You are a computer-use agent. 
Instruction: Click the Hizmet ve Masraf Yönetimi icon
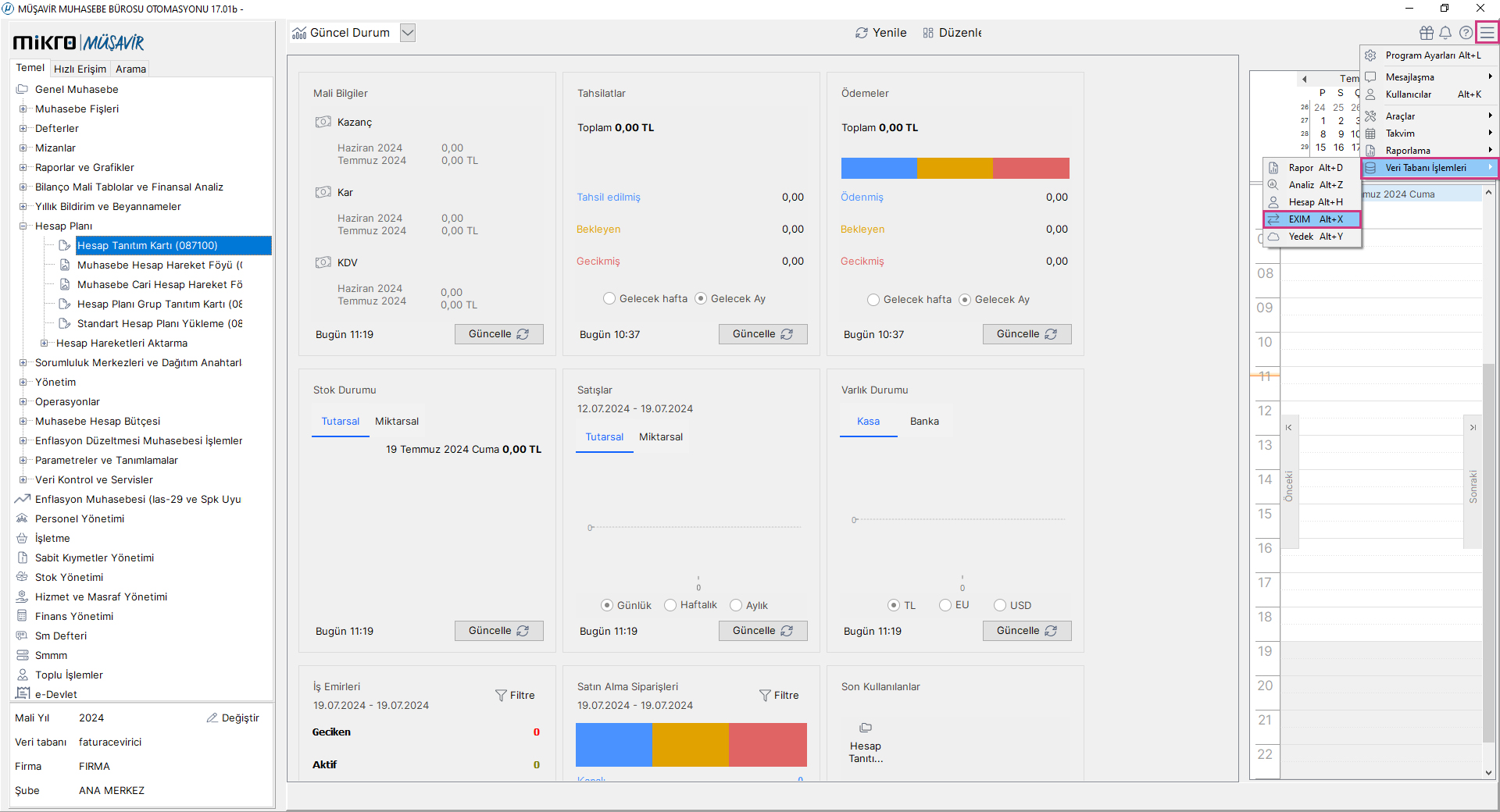[22, 597]
